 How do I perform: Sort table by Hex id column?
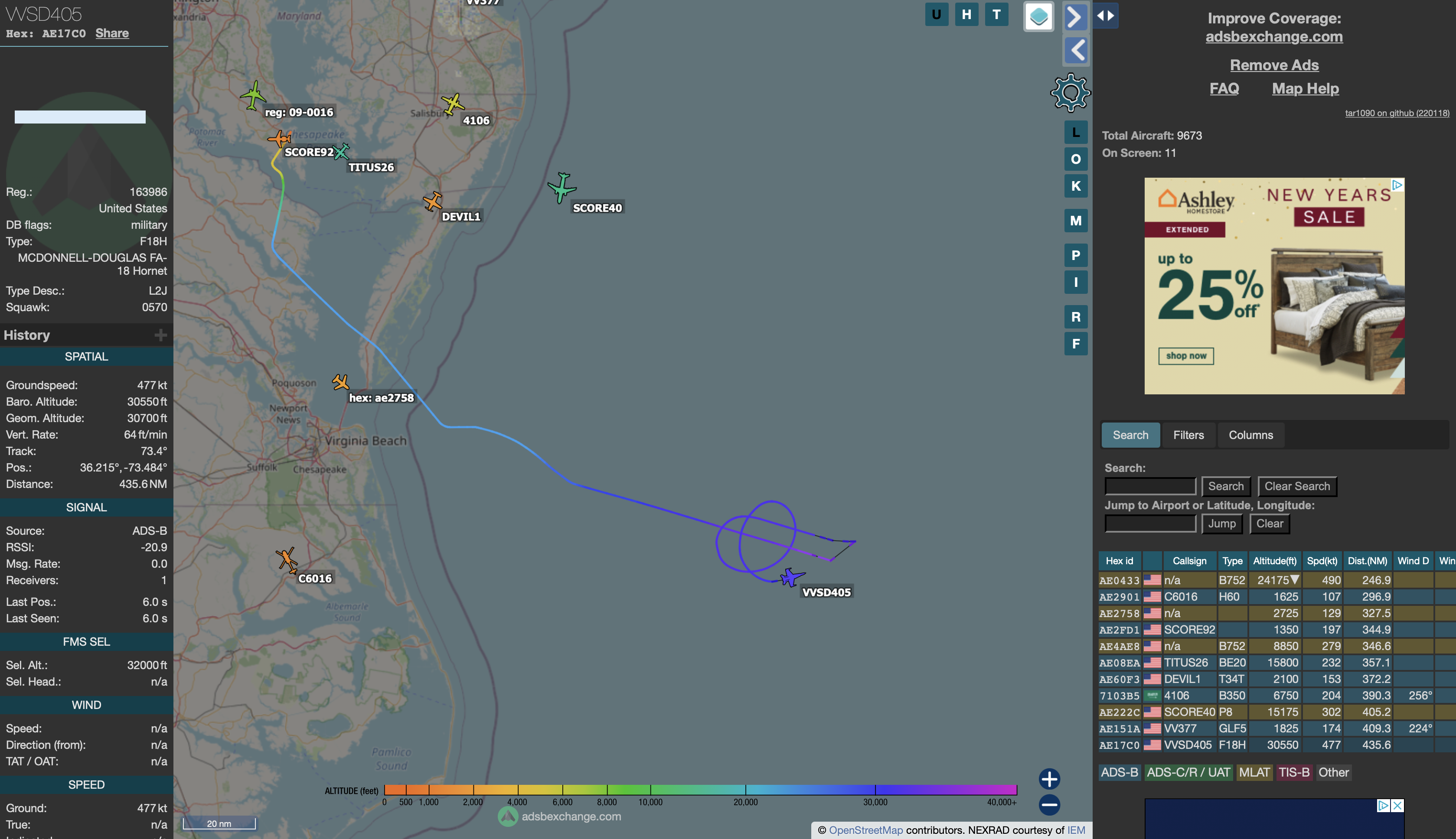tap(1120, 561)
